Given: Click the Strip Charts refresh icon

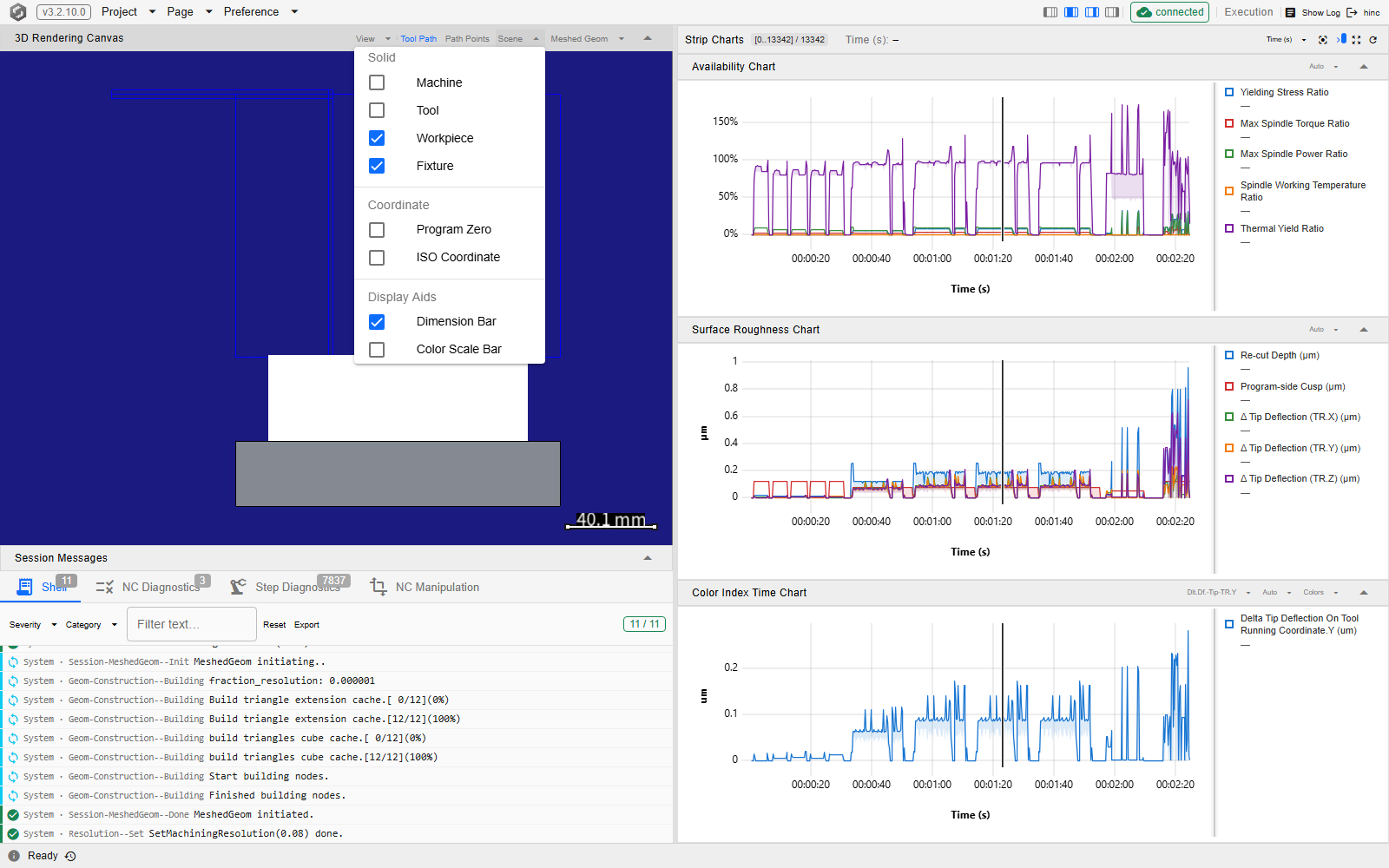Looking at the screenshot, I should (x=1373, y=40).
